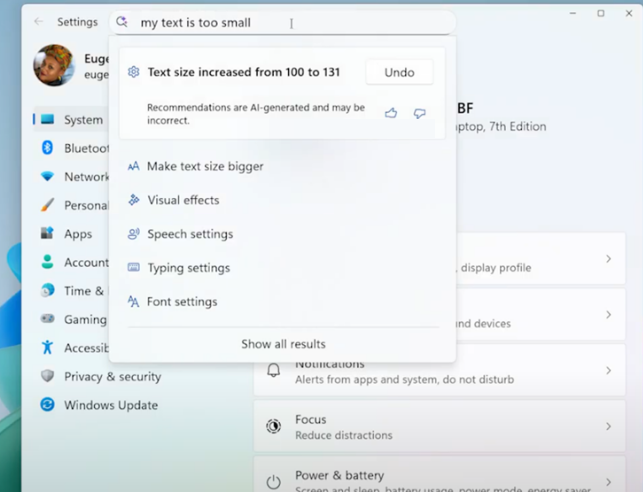Open Power & battery settings
643x492 pixels.
(439, 474)
